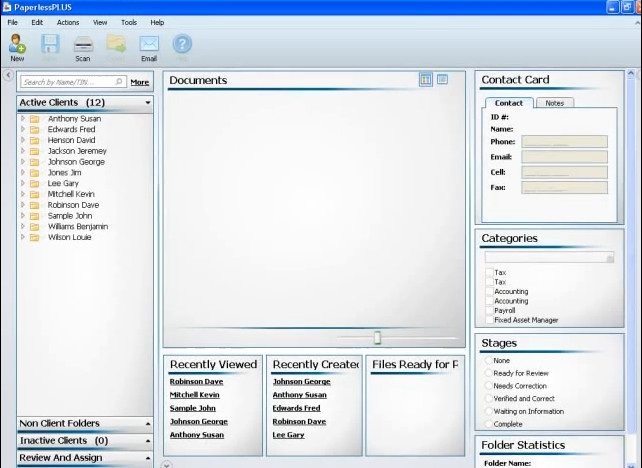Expand Wilson Louie tree node arrow
This screenshot has height=468, width=642.
click(x=23, y=237)
